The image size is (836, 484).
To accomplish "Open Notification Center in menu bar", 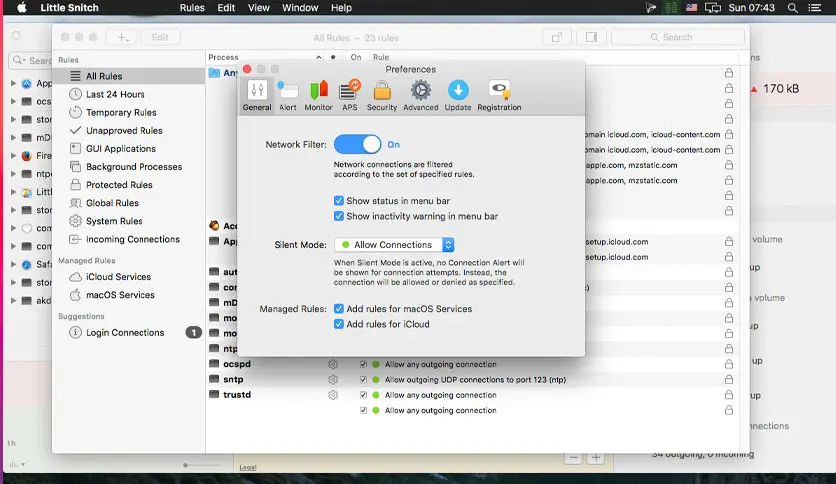I will (815, 8).
